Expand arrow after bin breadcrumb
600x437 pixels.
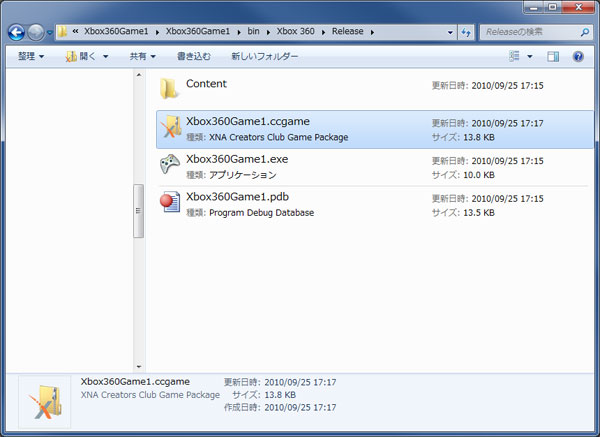268,32
